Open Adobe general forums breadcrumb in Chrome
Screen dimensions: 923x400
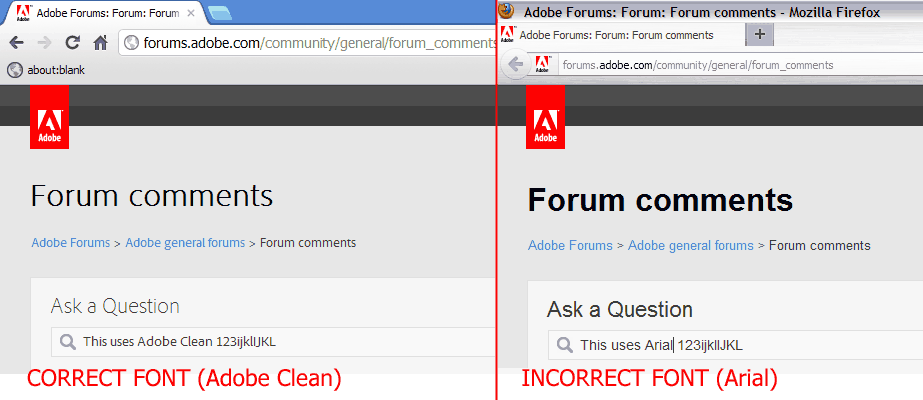coord(185,242)
